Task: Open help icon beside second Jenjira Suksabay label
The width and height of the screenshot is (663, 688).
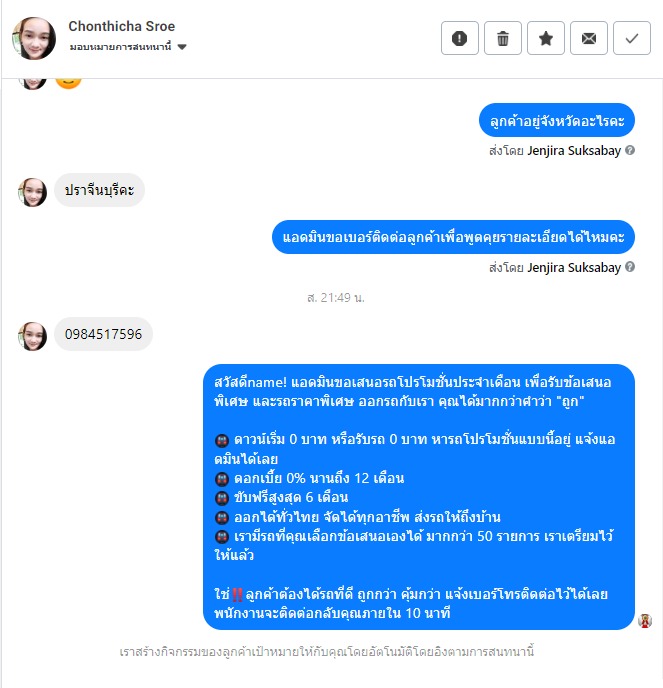Action: (x=630, y=267)
